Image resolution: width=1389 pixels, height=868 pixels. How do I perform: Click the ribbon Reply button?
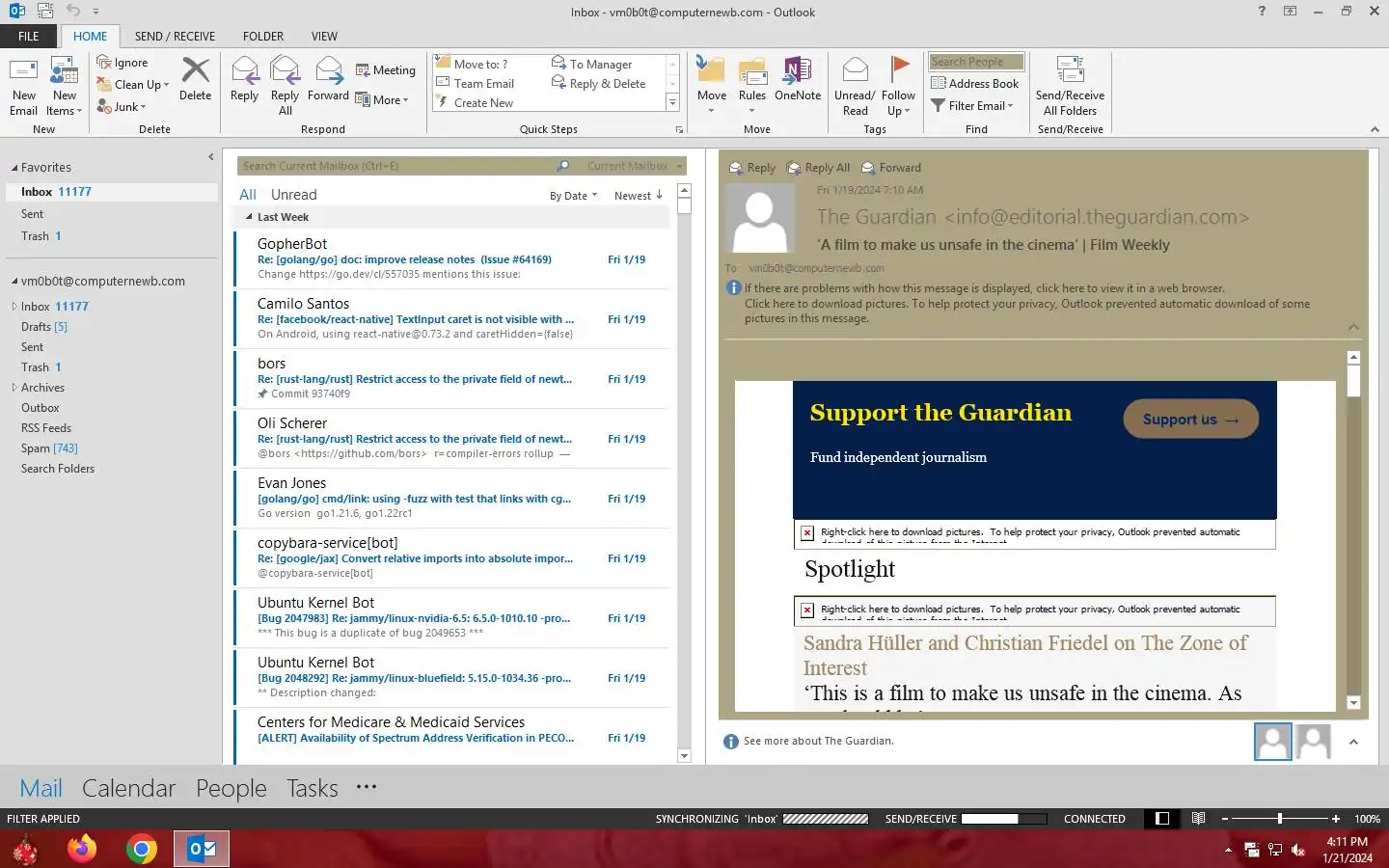[244, 79]
